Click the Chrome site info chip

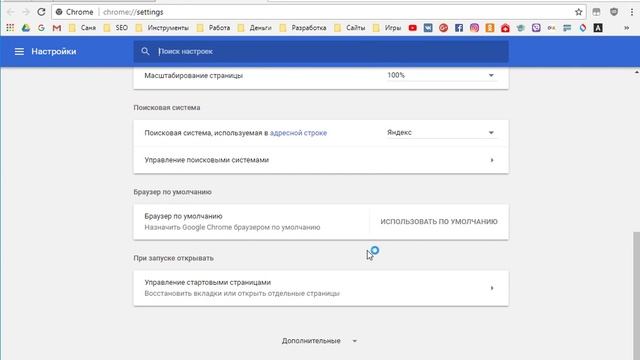pyautogui.click(x=75, y=12)
